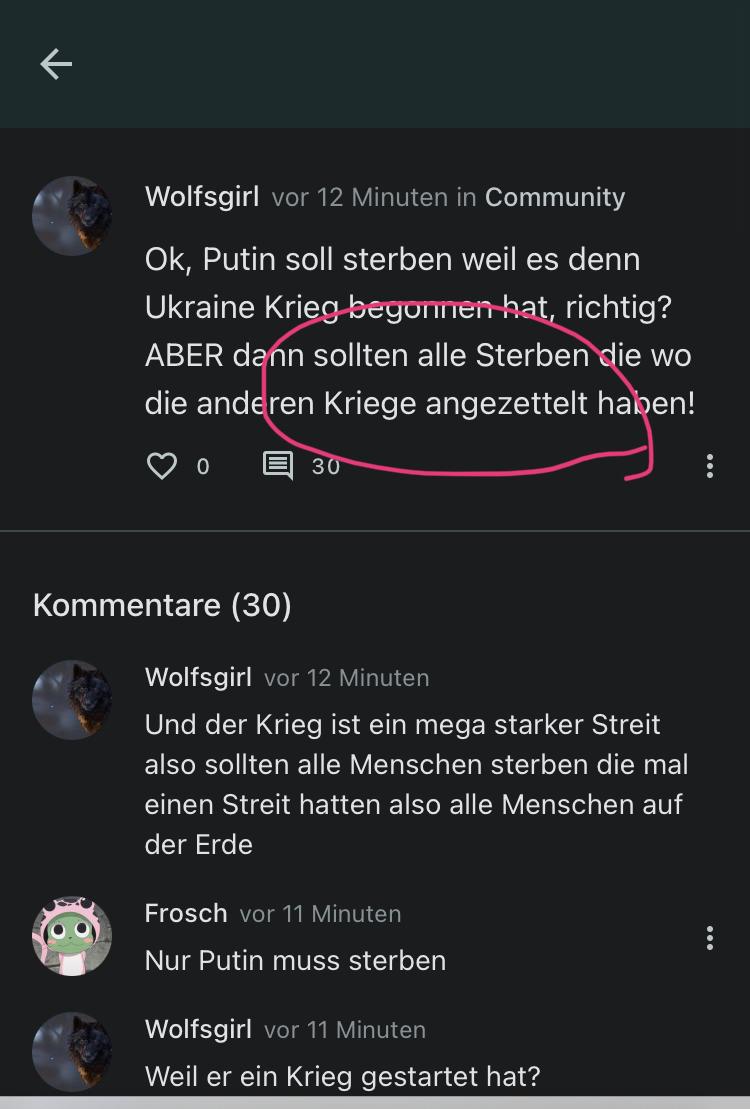This screenshot has width=750, height=1109.
Task: Tap the 'Nur Putin muss sterben' comment text
Action: 295,960
